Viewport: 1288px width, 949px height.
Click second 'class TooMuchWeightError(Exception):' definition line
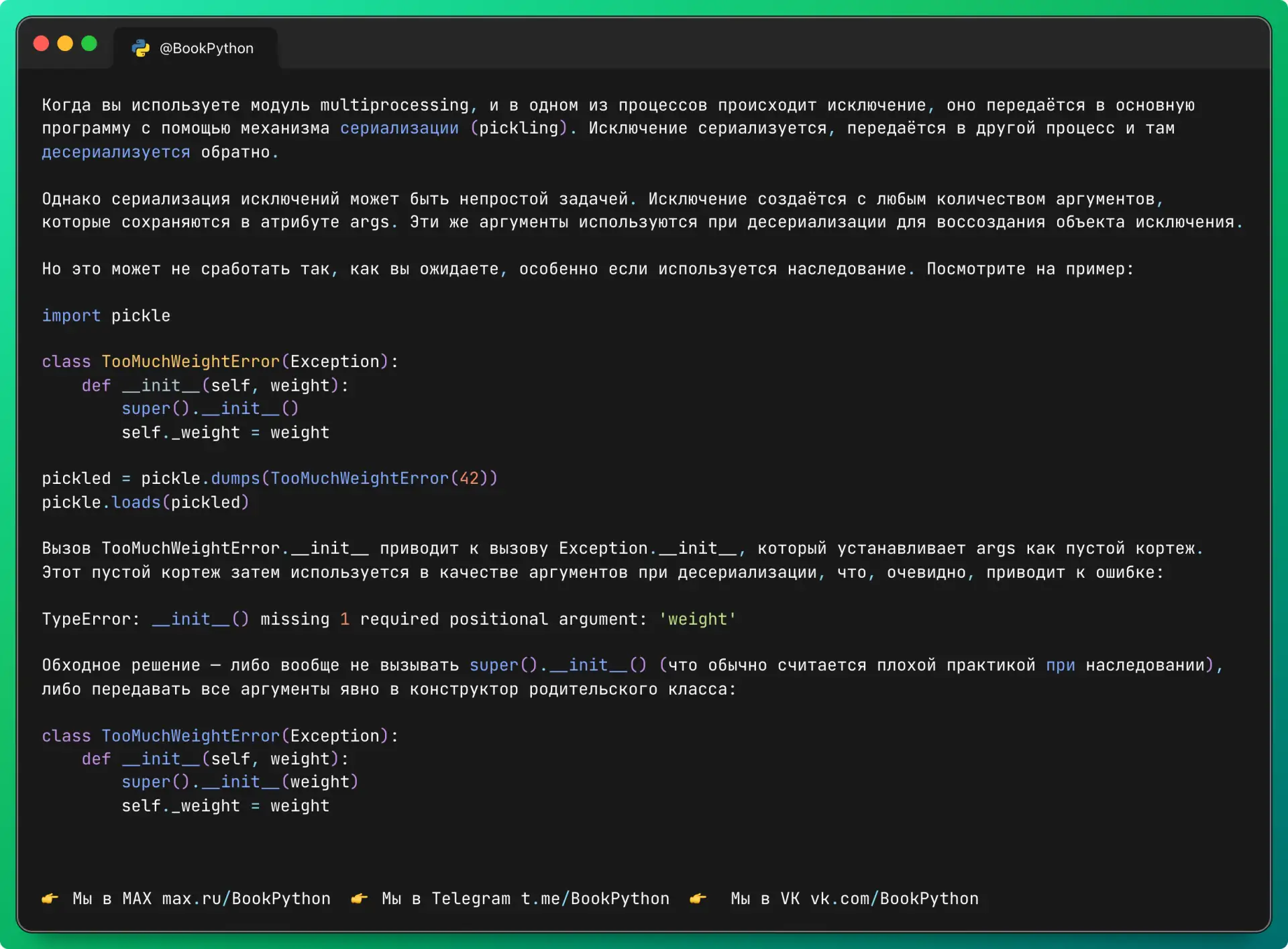click(220, 736)
